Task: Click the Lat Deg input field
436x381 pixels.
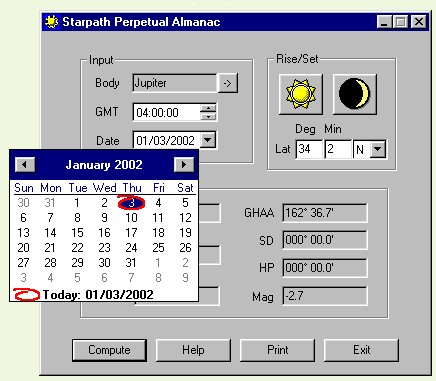Action: pos(309,149)
